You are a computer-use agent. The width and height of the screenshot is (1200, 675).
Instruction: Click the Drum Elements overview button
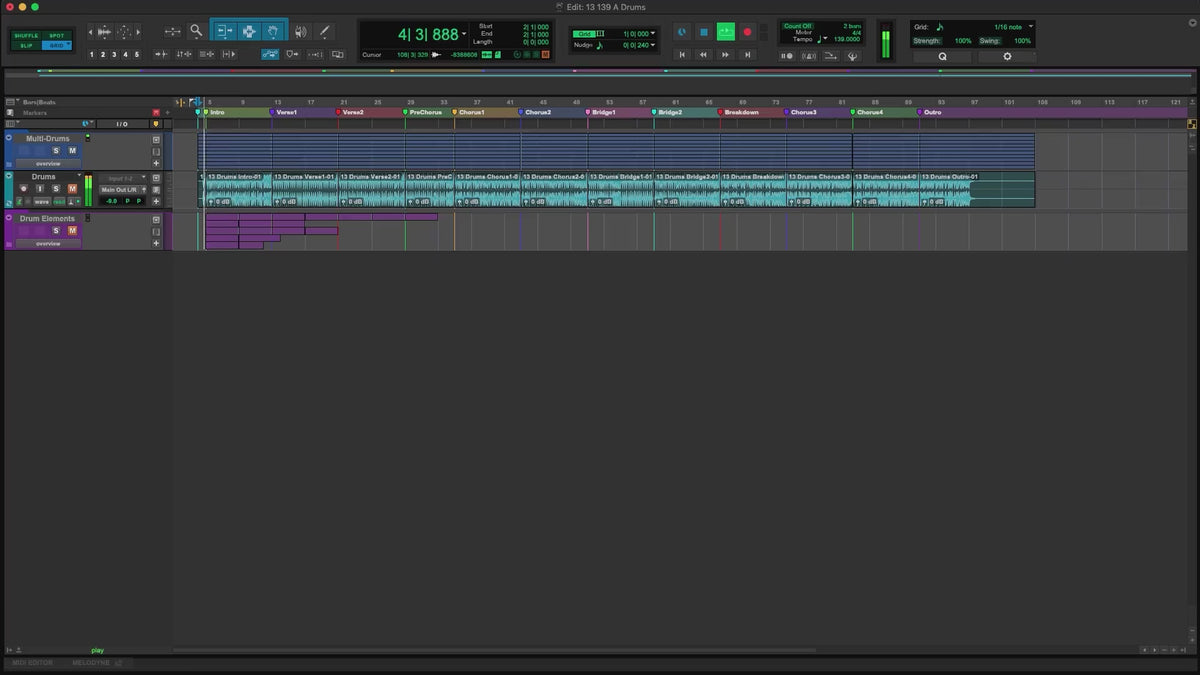pos(47,243)
